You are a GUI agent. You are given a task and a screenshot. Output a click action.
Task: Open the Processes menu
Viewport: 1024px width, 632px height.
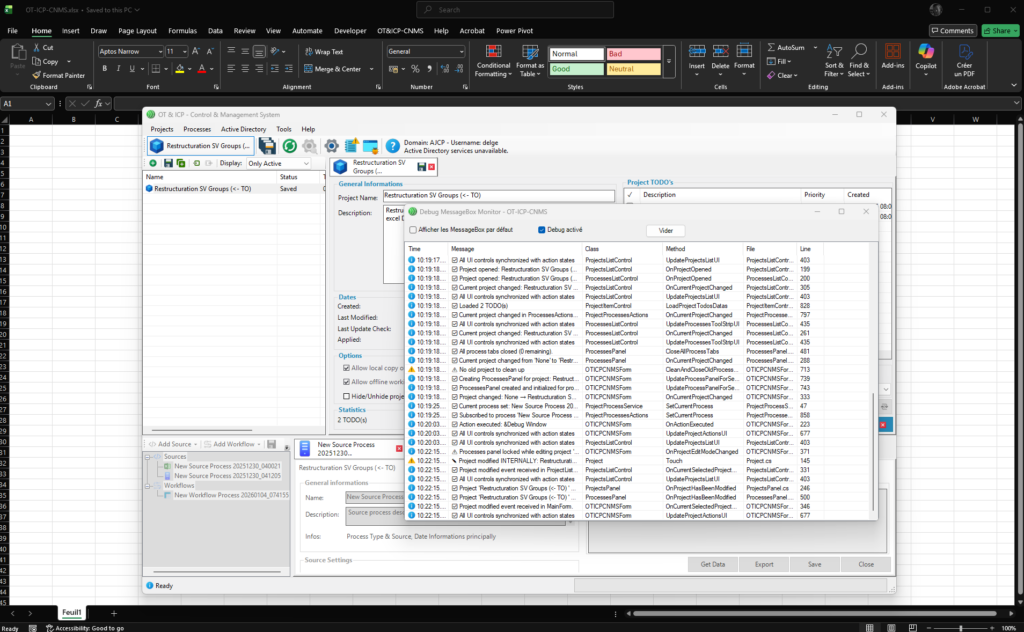pos(197,129)
